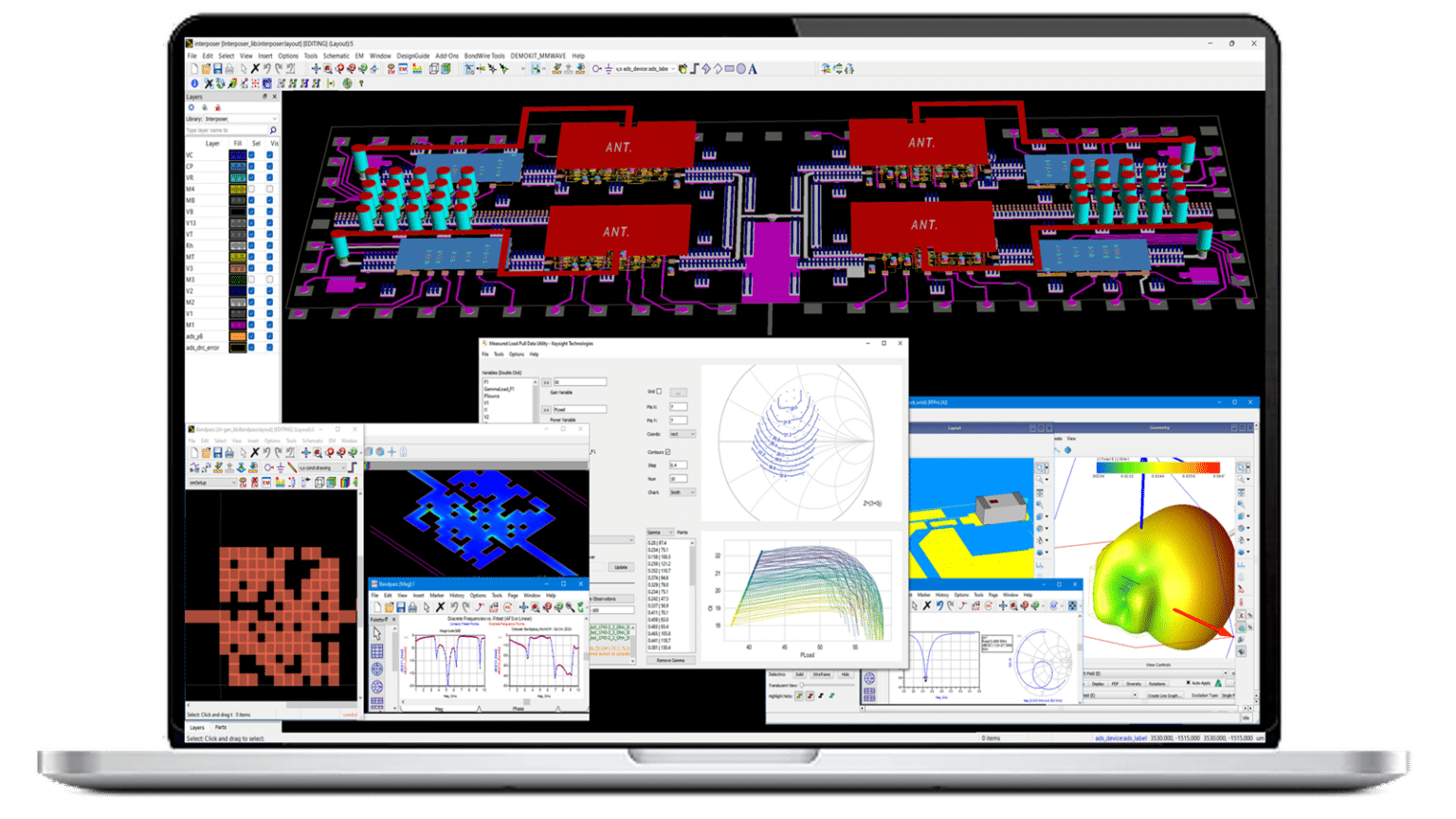Click the Print icon in main toolbar
This screenshot has width=1456, height=819.
click(x=229, y=69)
